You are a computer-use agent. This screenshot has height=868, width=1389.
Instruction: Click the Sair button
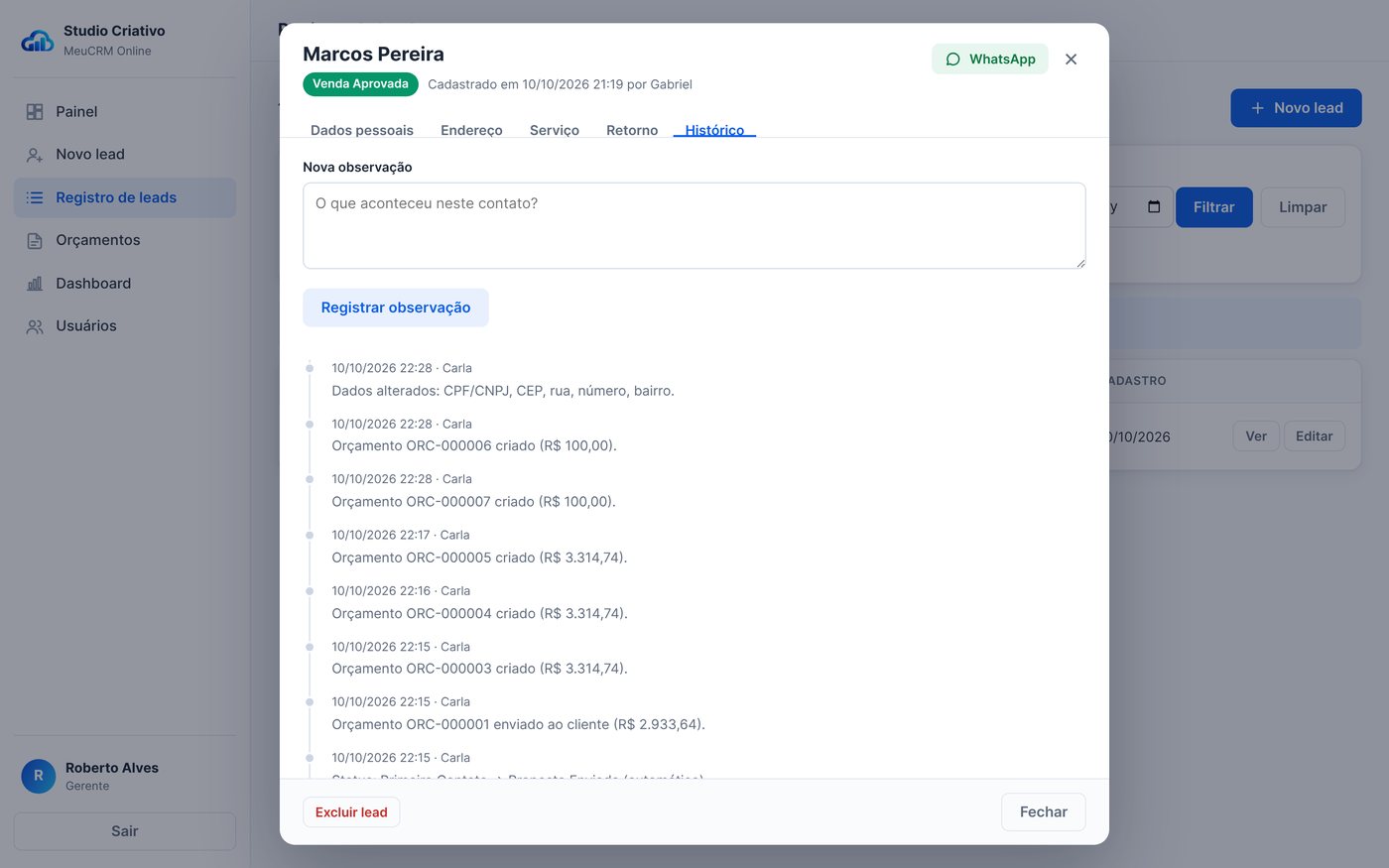click(x=125, y=831)
